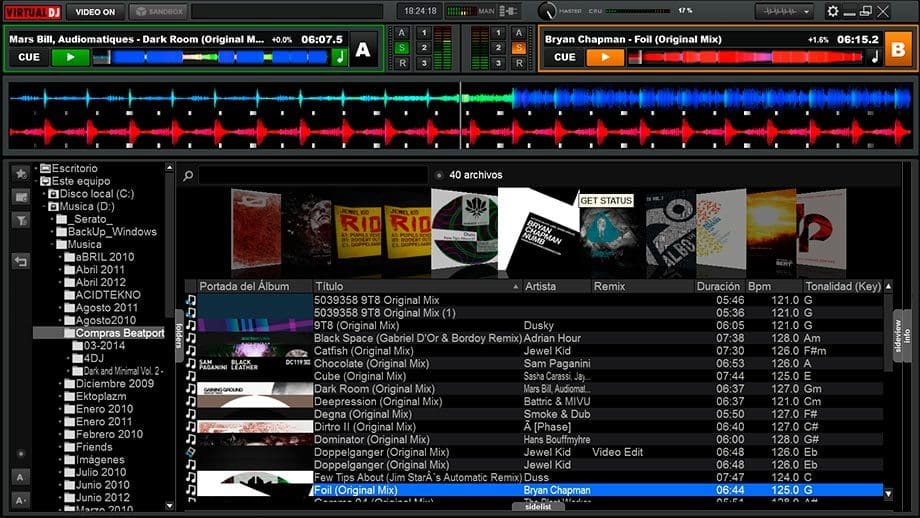The width and height of the screenshot is (920, 518).
Task: Click the search magnifier icon in browser
Action: tap(188, 175)
